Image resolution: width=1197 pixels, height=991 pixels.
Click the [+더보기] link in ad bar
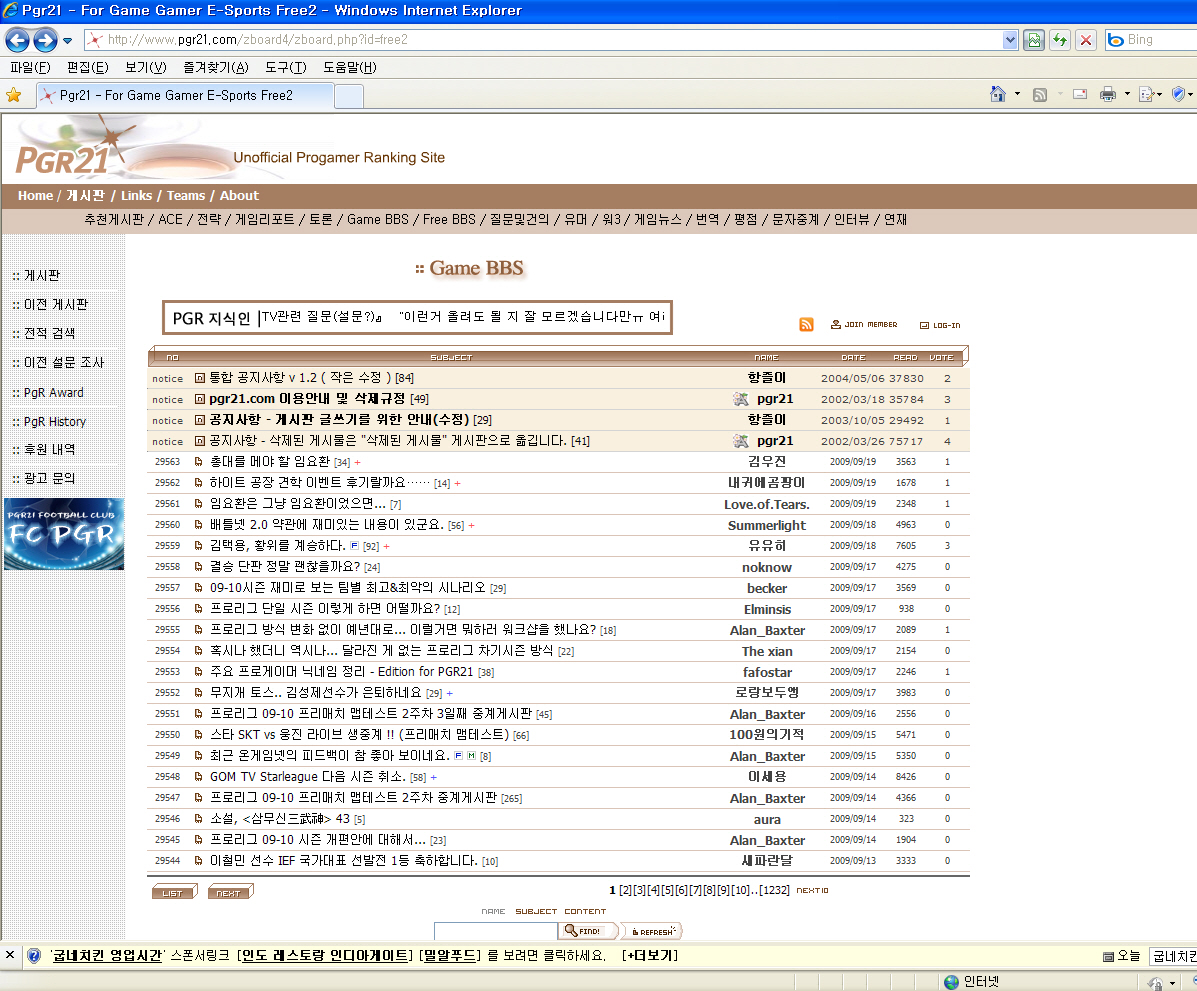coord(650,956)
